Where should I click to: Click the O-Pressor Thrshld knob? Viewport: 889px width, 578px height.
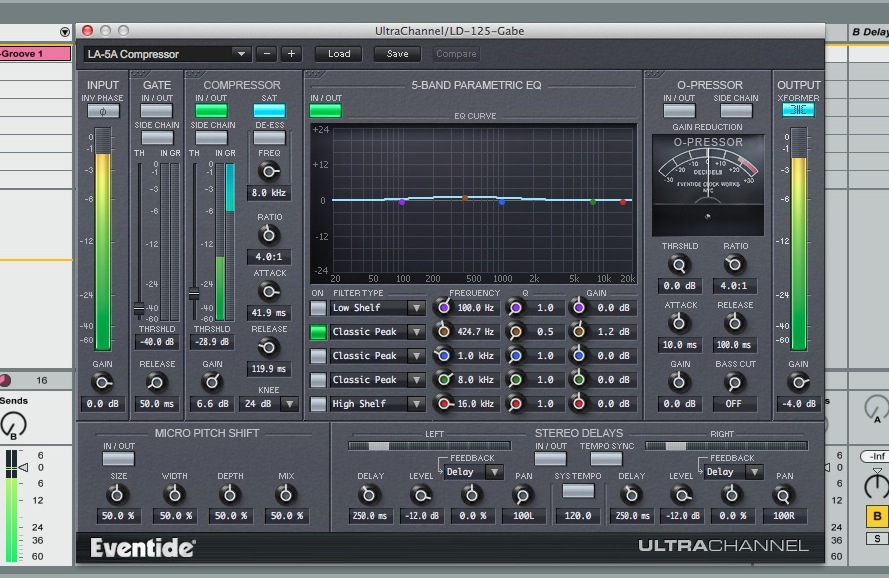click(x=679, y=264)
